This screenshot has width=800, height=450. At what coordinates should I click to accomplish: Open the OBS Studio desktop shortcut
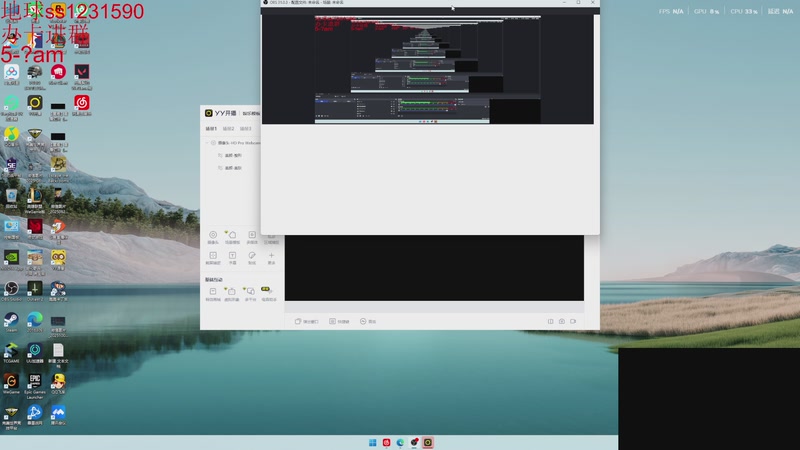click(x=11, y=291)
